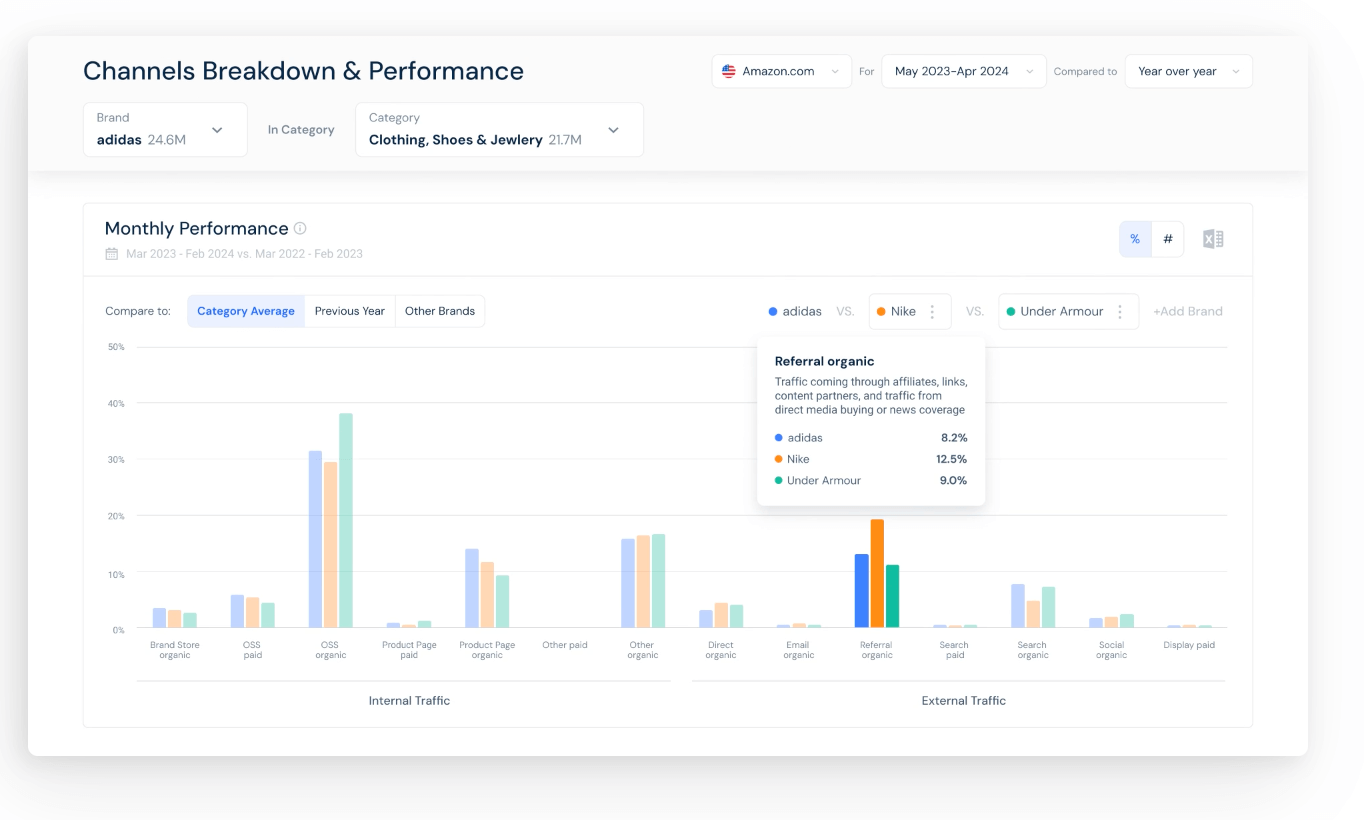Image resolution: width=1364 pixels, height=820 pixels.
Task: Click the calendar icon beside the date range
Action: pos(111,254)
